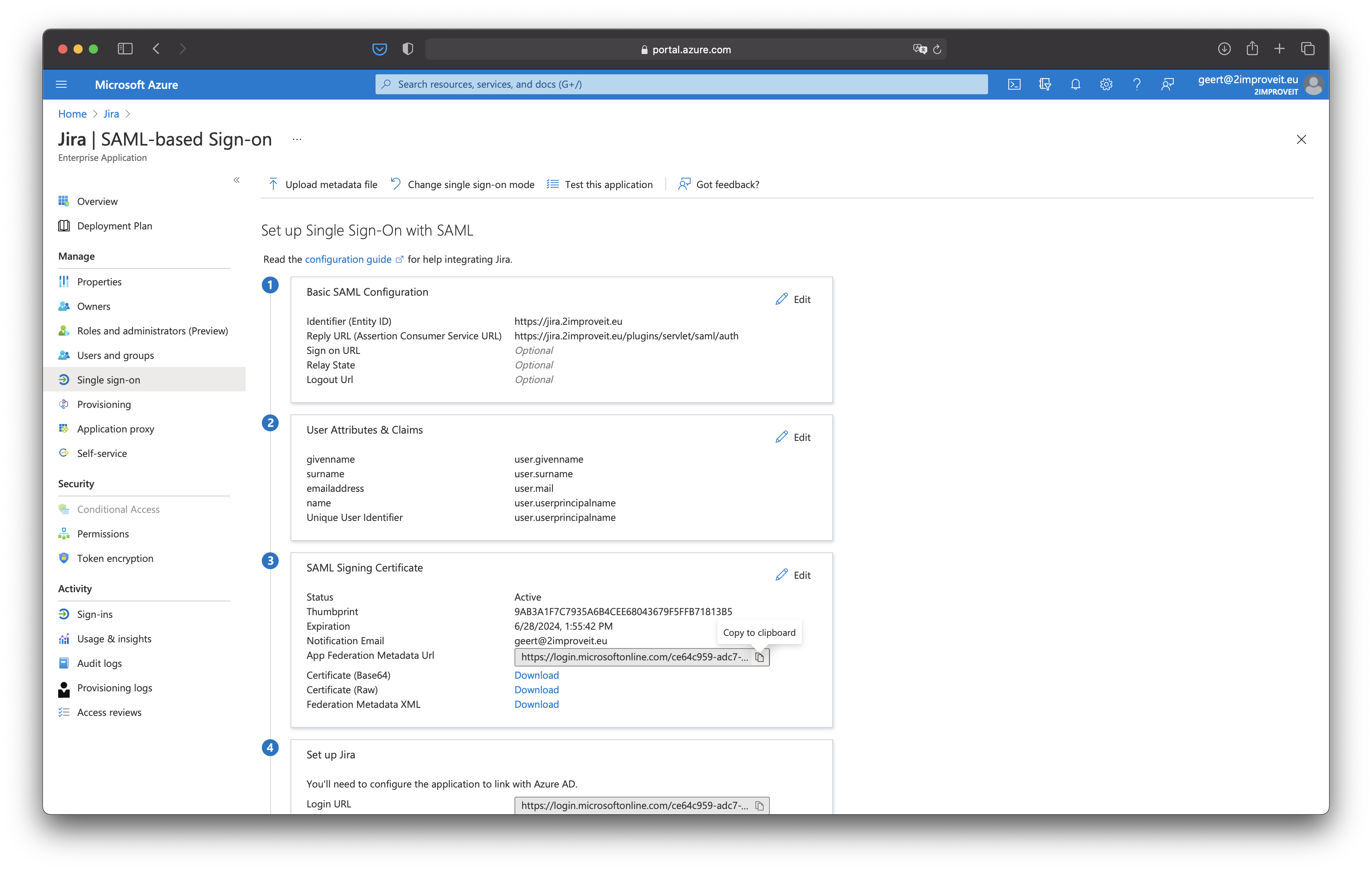The width and height of the screenshot is (1372, 871).
Task: Click Change single sign-on mode
Action: [x=463, y=184]
